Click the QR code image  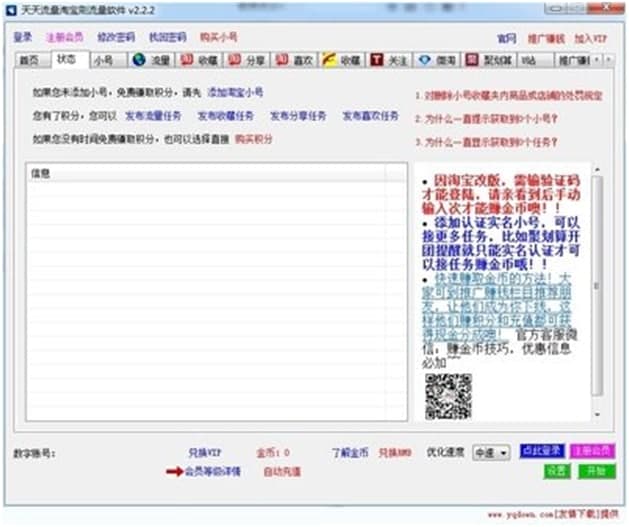448,396
